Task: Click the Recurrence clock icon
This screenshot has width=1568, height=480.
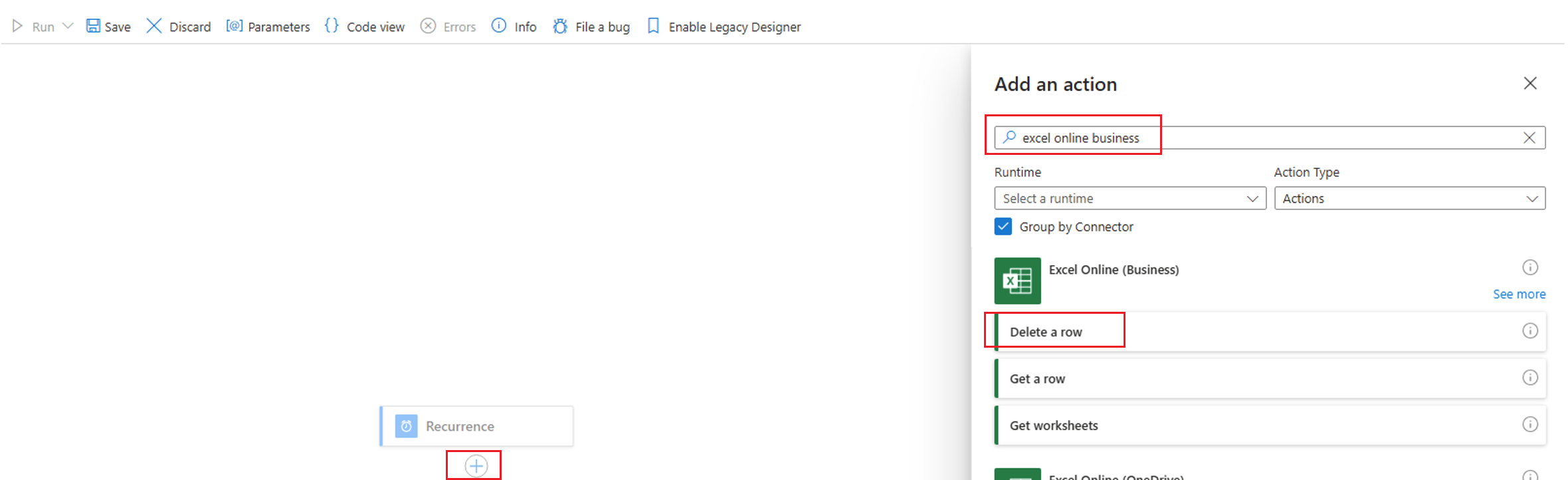Action: [x=407, y=426]
